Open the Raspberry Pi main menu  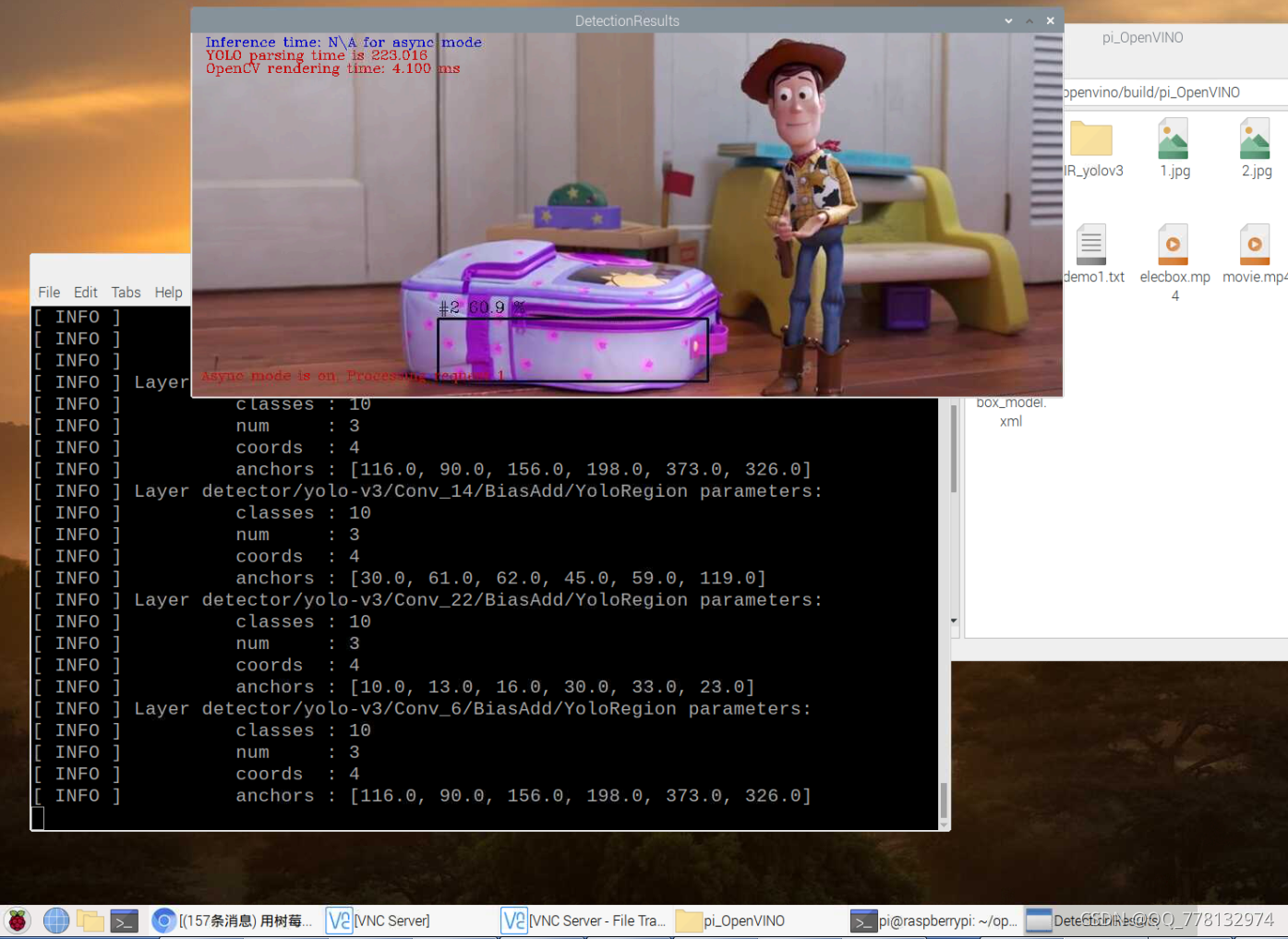point(18,921)
